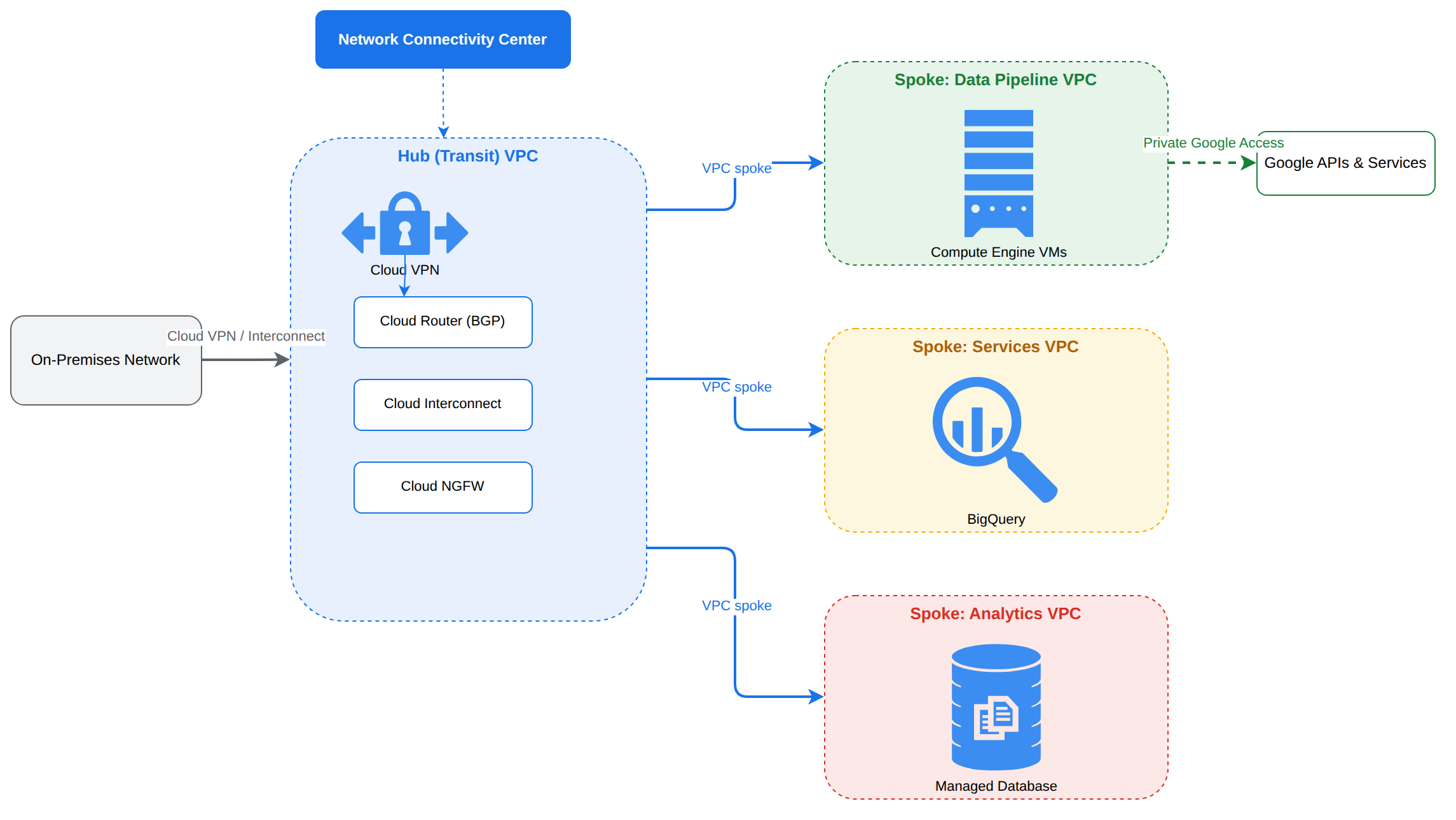1456x820 pixels.
Task: Select the Network Connectivity Center box
Action: pyautogui.click(x=443, y=39)
